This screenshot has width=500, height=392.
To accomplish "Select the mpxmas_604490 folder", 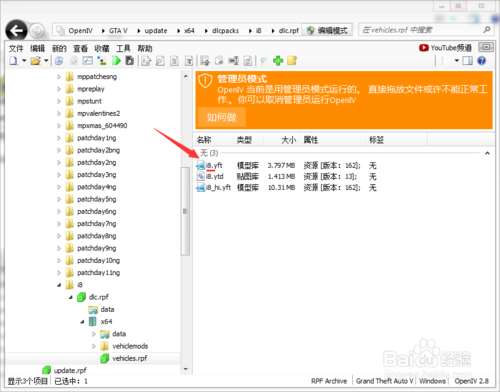I will (x=102, y=126).
